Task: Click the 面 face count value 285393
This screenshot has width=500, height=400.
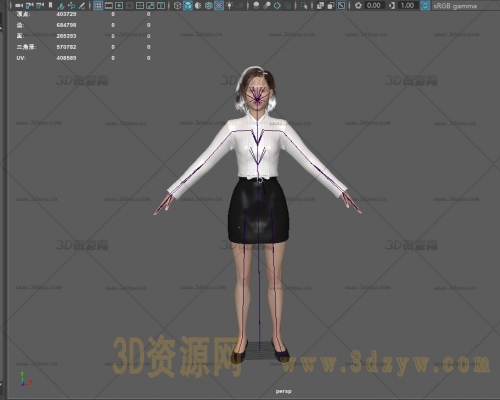Action: pyautogui.click(x=66, y=36)
